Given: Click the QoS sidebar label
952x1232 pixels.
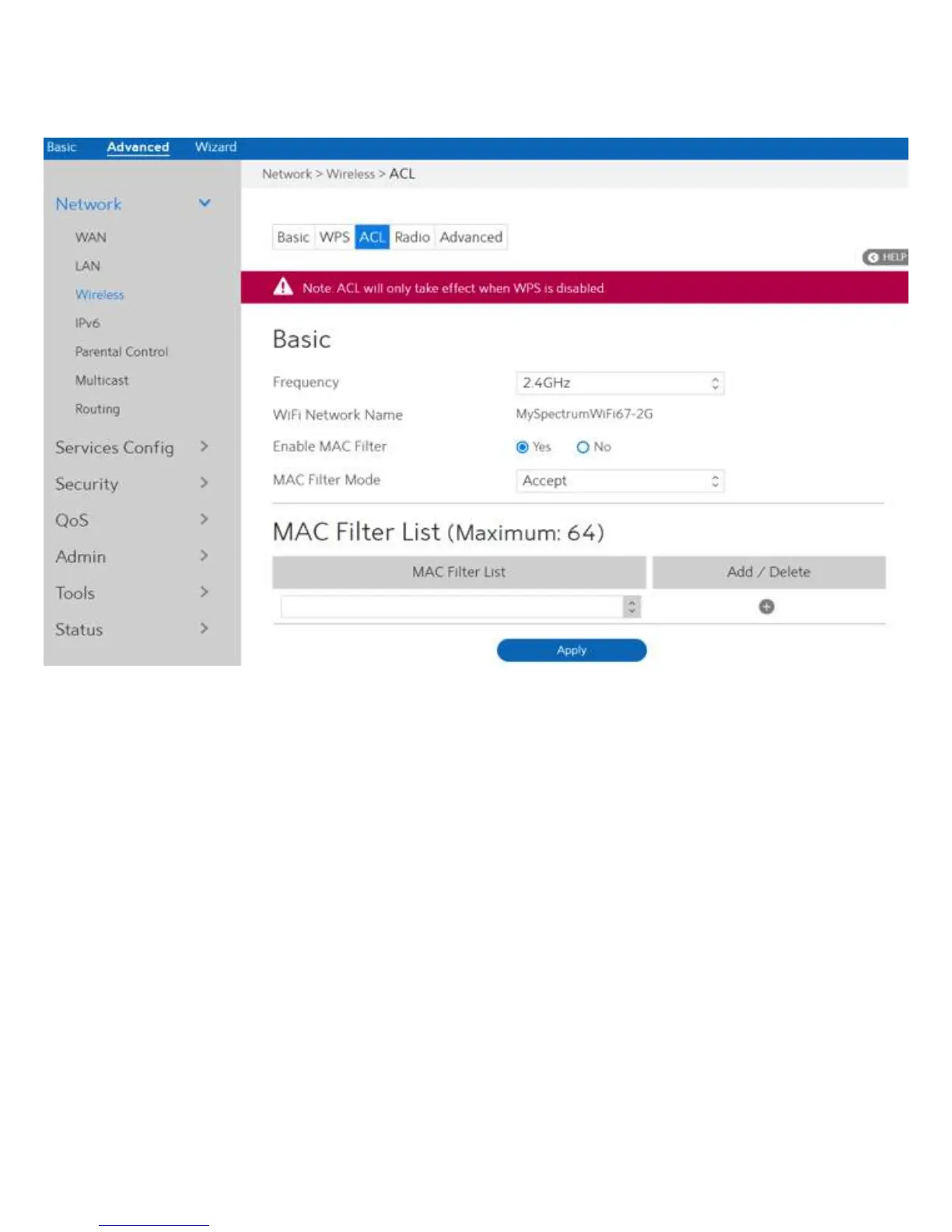Looking at the screenshot, I should (x=72, y=520).
